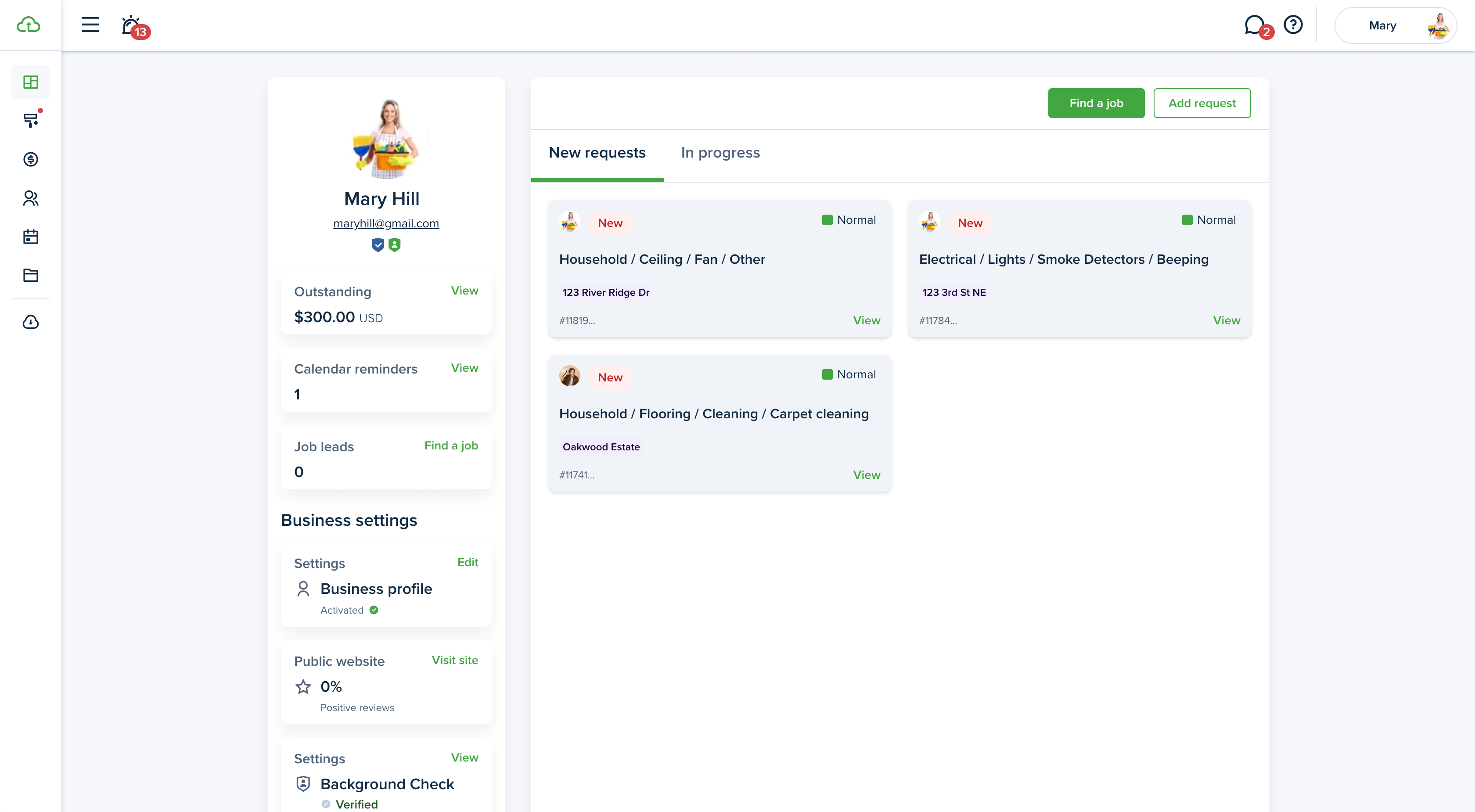Open the paint roller requests sidebar icon
Viewport: 1475px width, 812px height.
pos(31,120)
